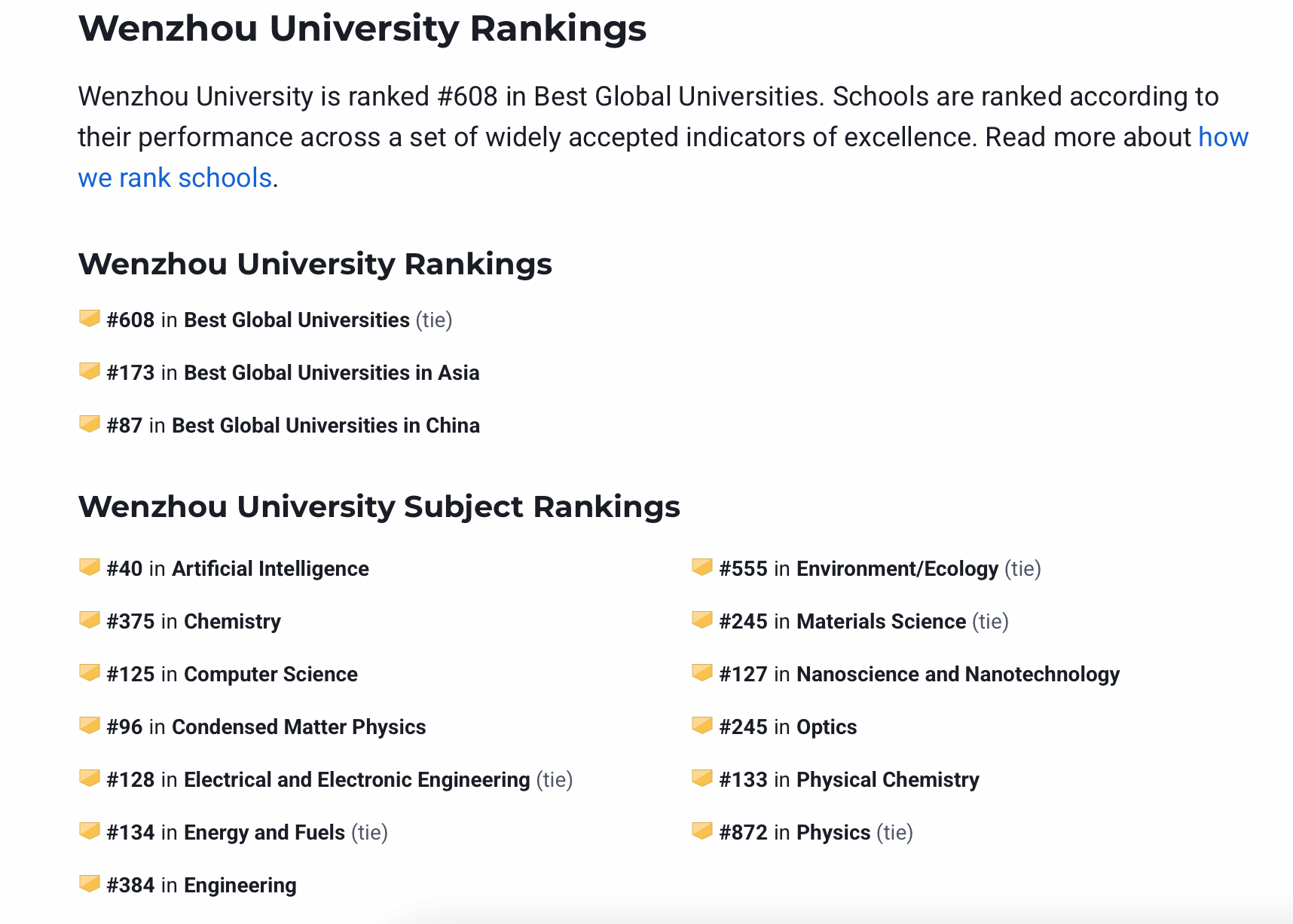Image resolution: width=1293 pixels, height=924 pixels.
Task: Open the Energy and Fuels ranking
Action: [x=264, y=833]
